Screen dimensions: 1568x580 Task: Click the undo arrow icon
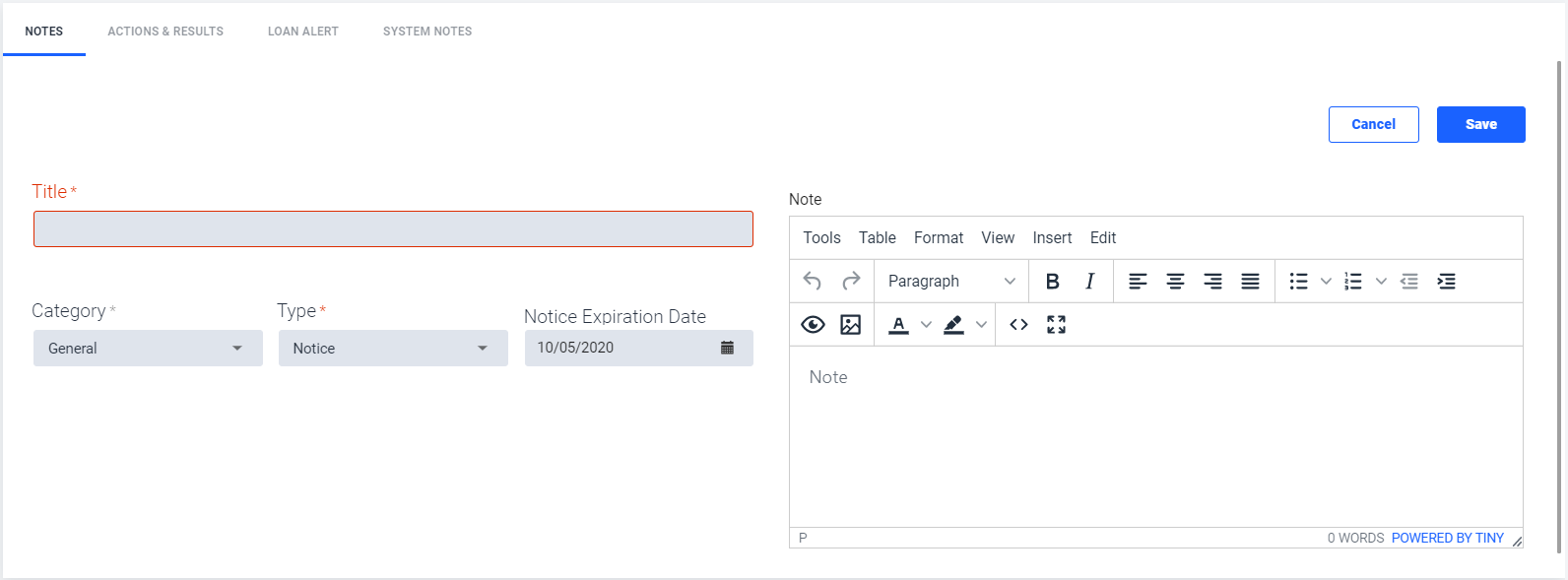[813, 282]
